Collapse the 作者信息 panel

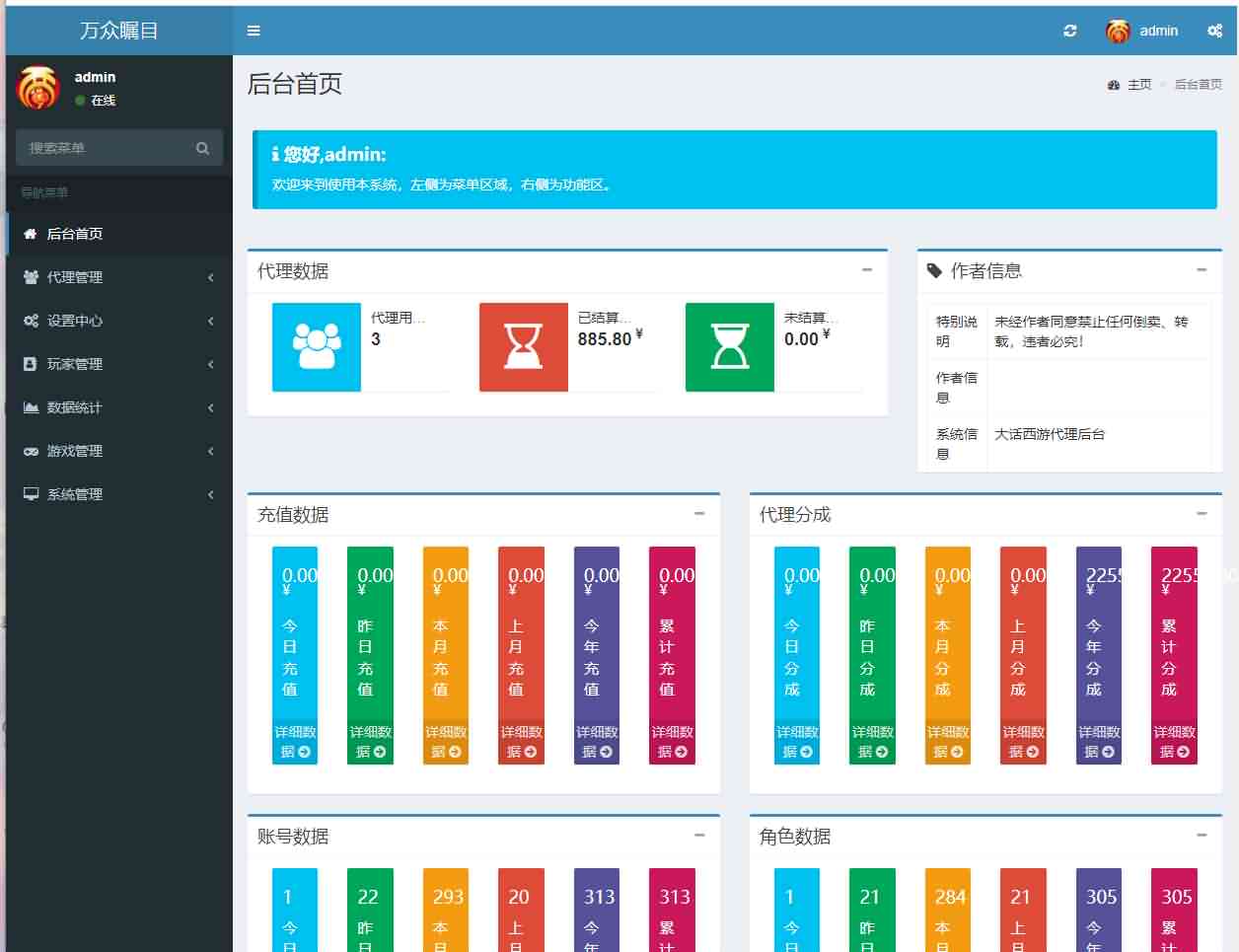click(1202, 269)
